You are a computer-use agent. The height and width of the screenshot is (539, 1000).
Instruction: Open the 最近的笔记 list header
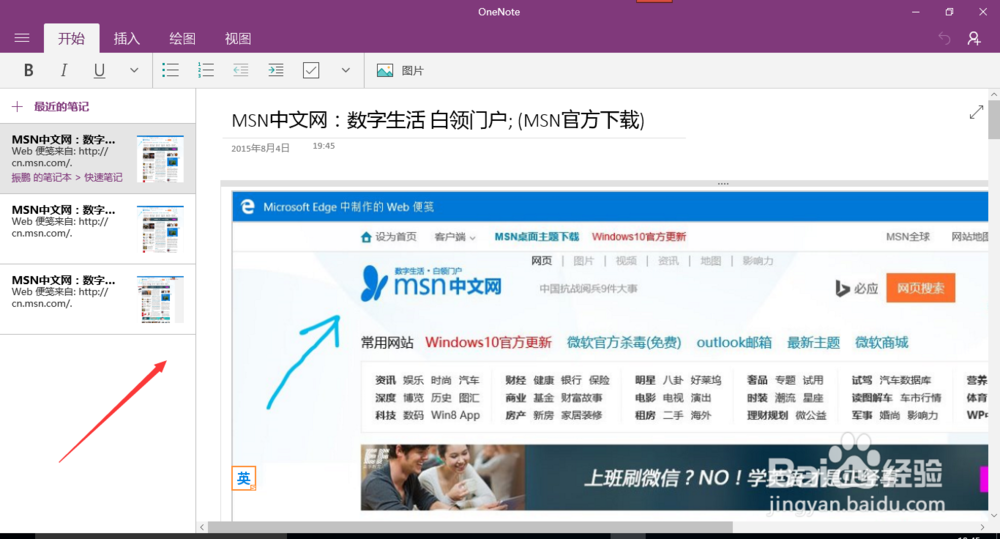(61, 107)
